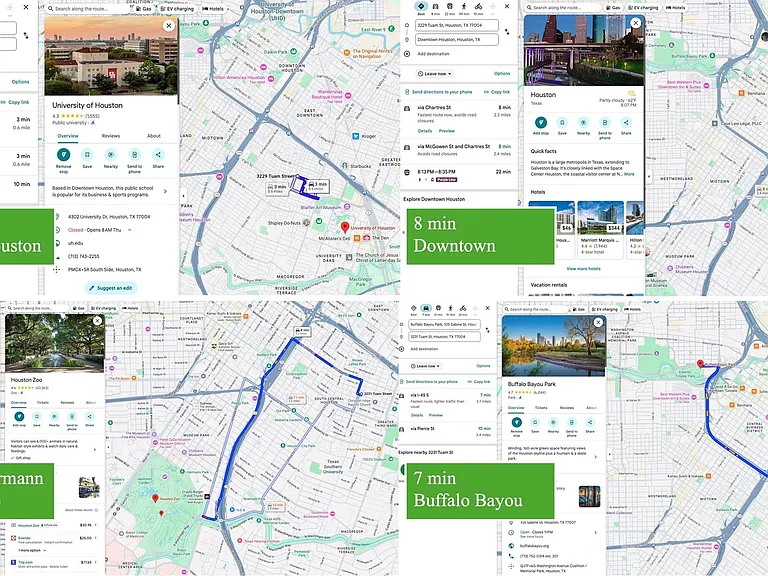Open Nearby for University of Houston
This screenshot has width=768, height=576.
click(x=111, y=155)
